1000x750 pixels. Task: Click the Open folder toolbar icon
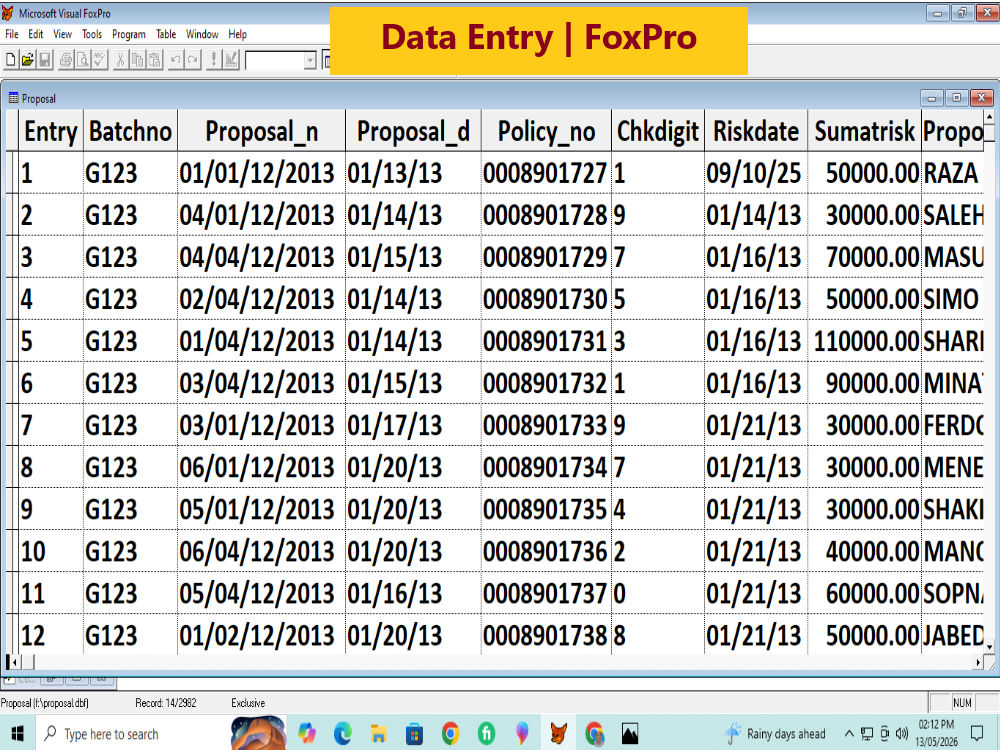pyautogui.click(x=27, y=60)
